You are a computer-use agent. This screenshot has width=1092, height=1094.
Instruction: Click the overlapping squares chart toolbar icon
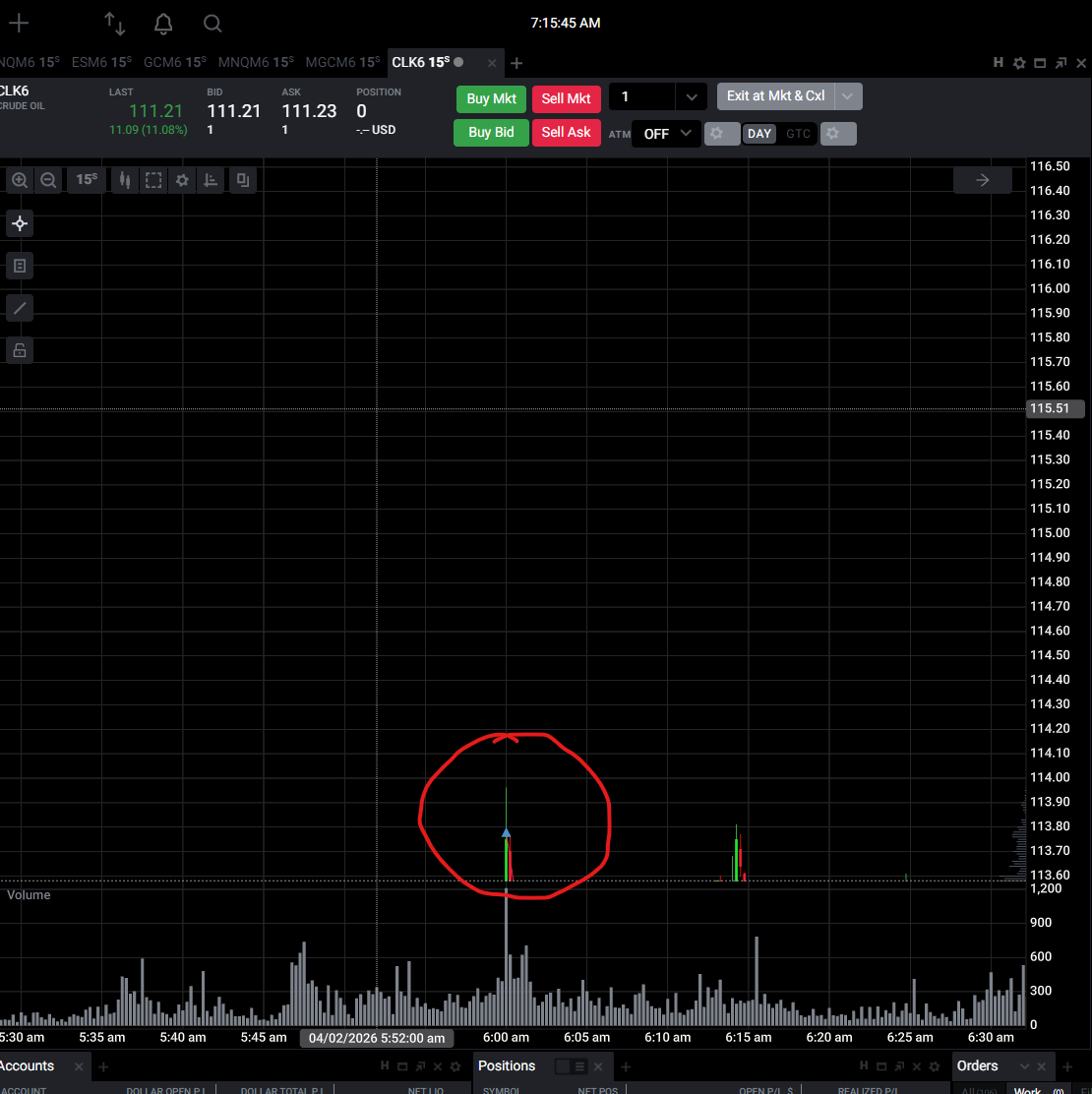pos(243,180)
